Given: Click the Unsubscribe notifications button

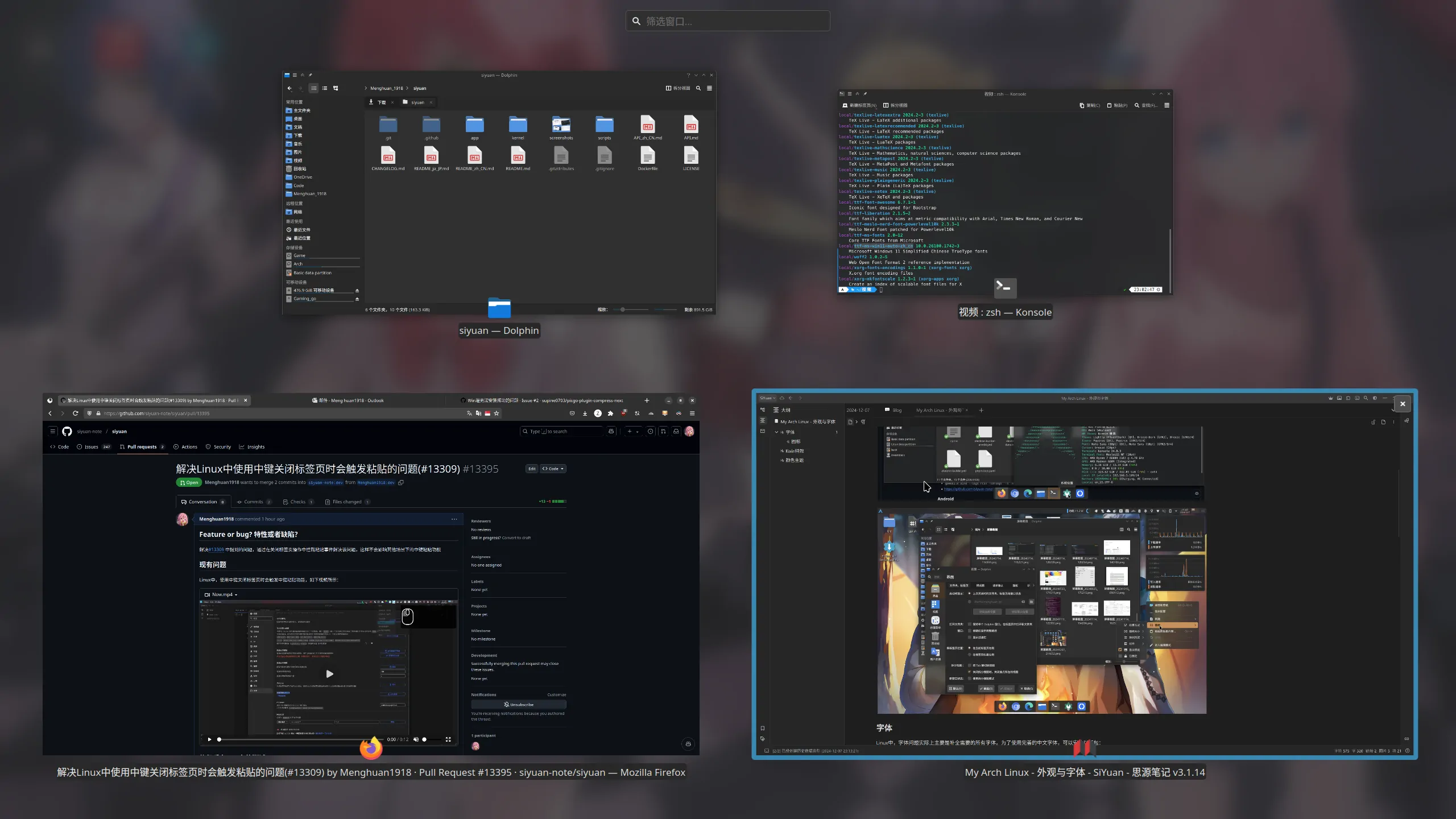Looking at the screenshot, I should click(x=518, y=705).
